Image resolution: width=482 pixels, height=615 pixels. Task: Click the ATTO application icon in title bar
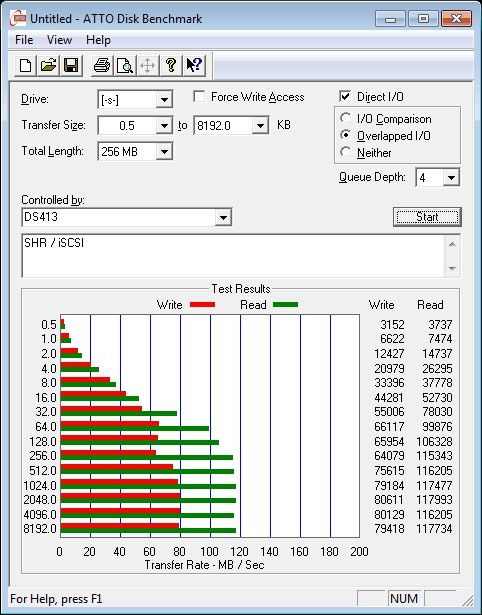(18, 18)
